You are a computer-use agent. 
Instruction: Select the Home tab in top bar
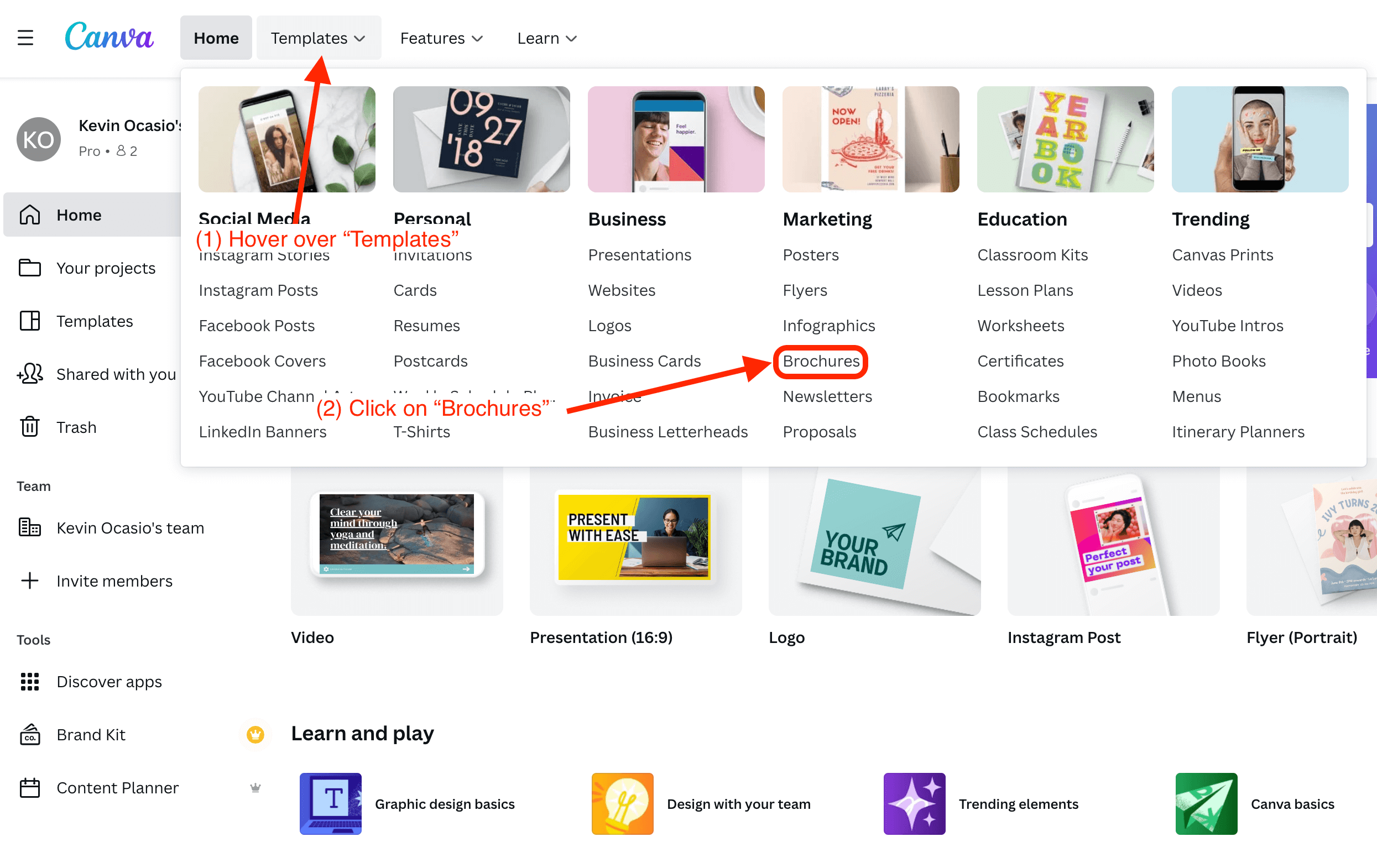[216, 38]
